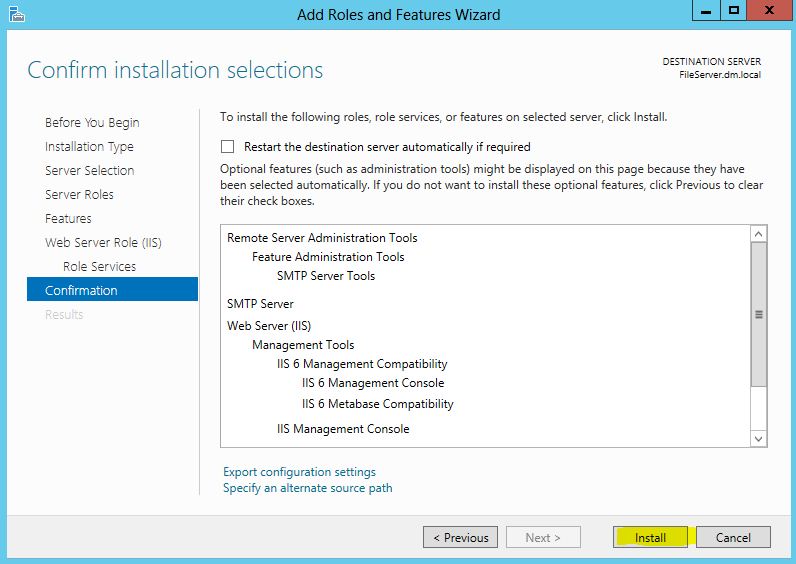
Task: Go back with Previous button
Action: coord(460,537)
